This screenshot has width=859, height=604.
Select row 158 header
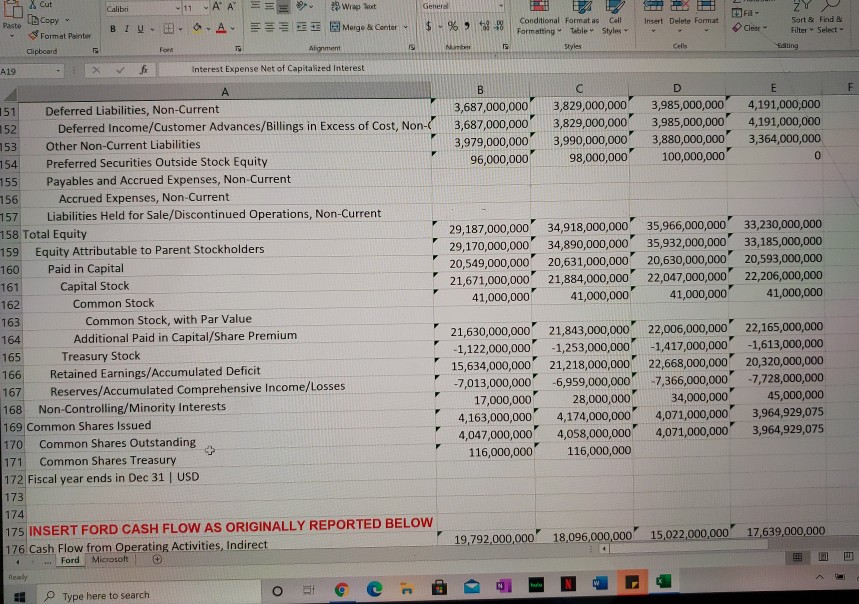click(10, 234)
